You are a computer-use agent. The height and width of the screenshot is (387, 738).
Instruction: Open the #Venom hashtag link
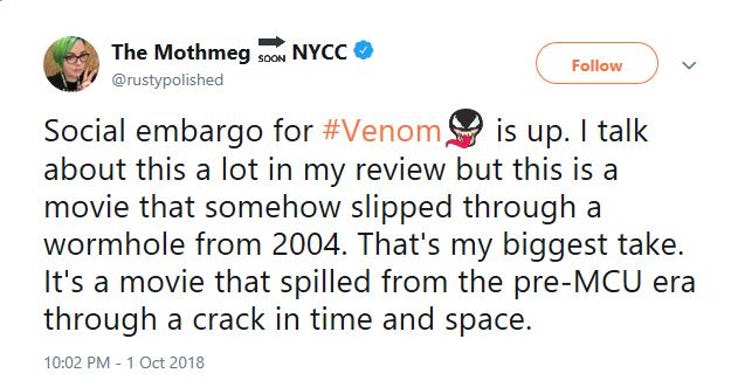pos(382,131)
